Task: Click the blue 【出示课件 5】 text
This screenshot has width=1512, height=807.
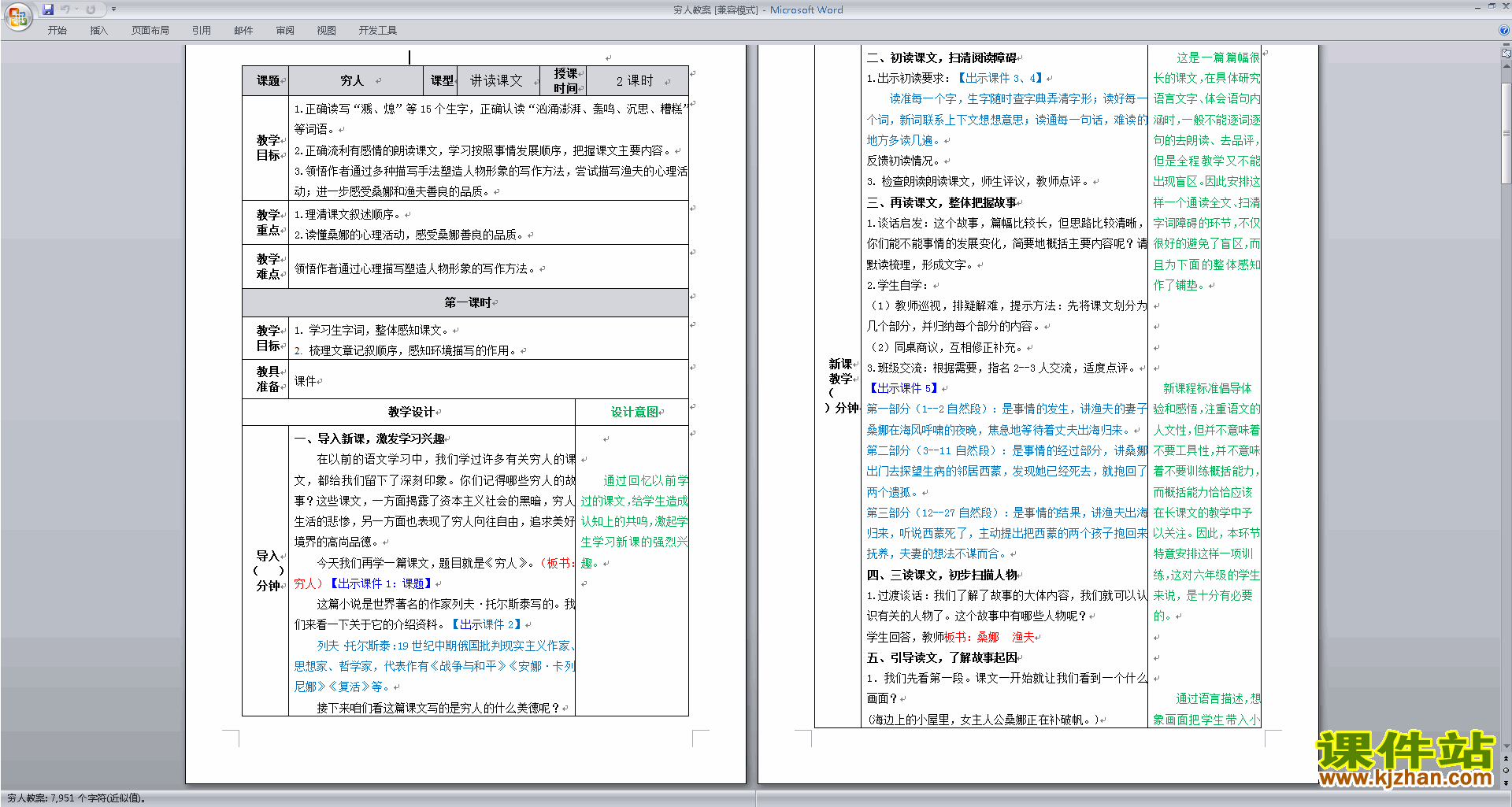Action: point(903,388)
